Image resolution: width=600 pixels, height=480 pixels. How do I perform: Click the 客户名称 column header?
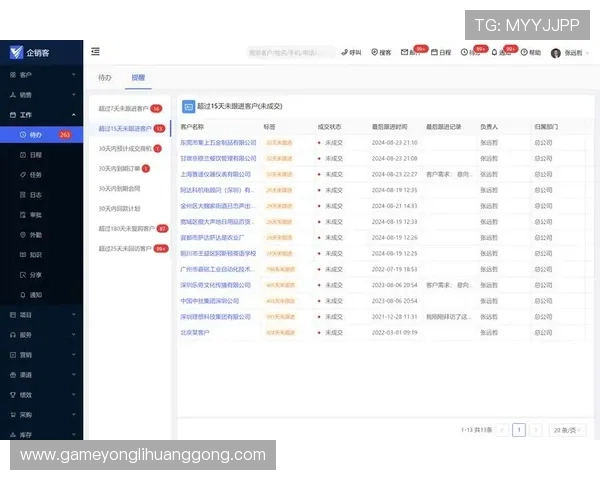pos(192,127)
